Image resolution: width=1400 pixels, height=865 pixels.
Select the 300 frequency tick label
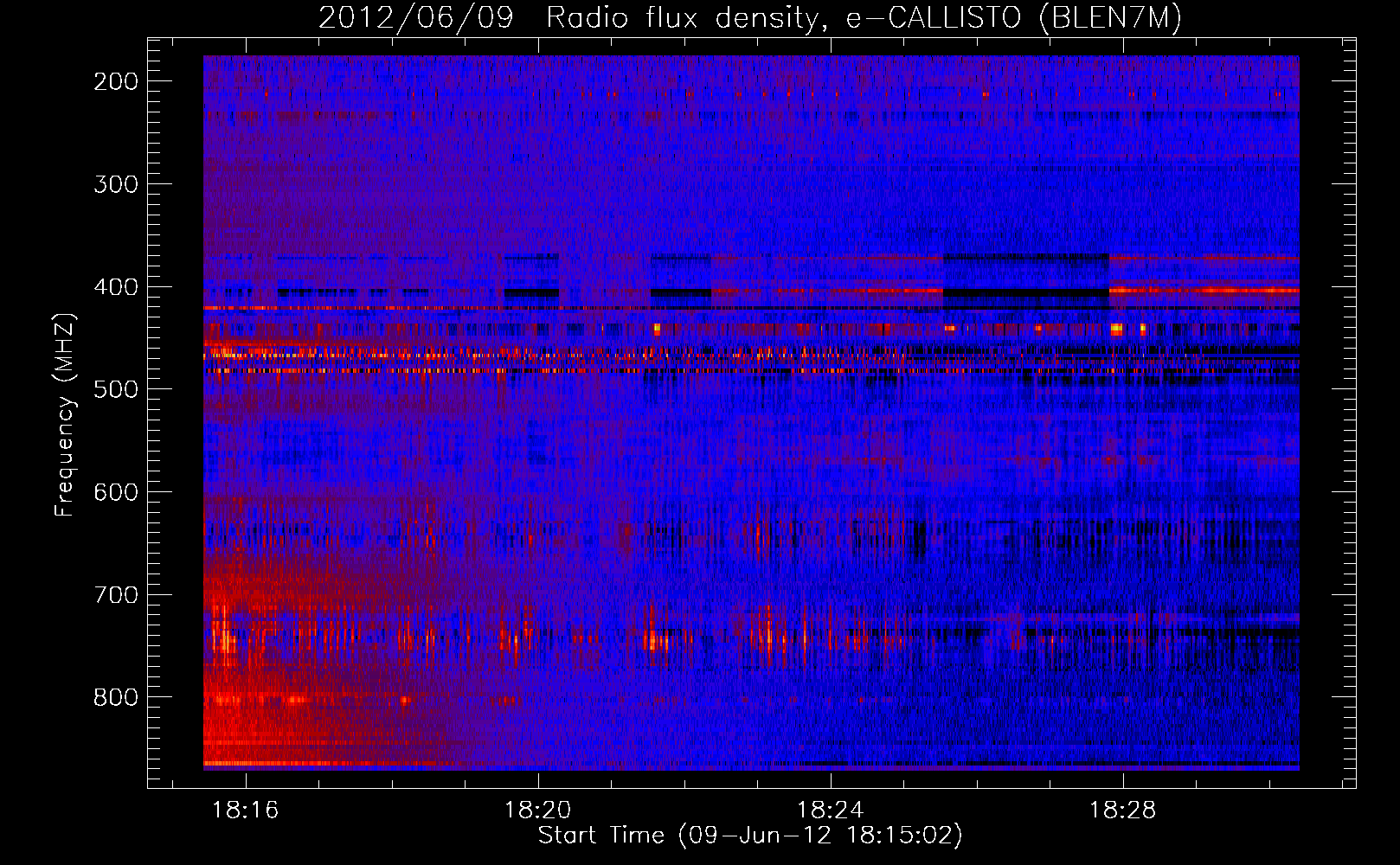click(x=116, y=184)
